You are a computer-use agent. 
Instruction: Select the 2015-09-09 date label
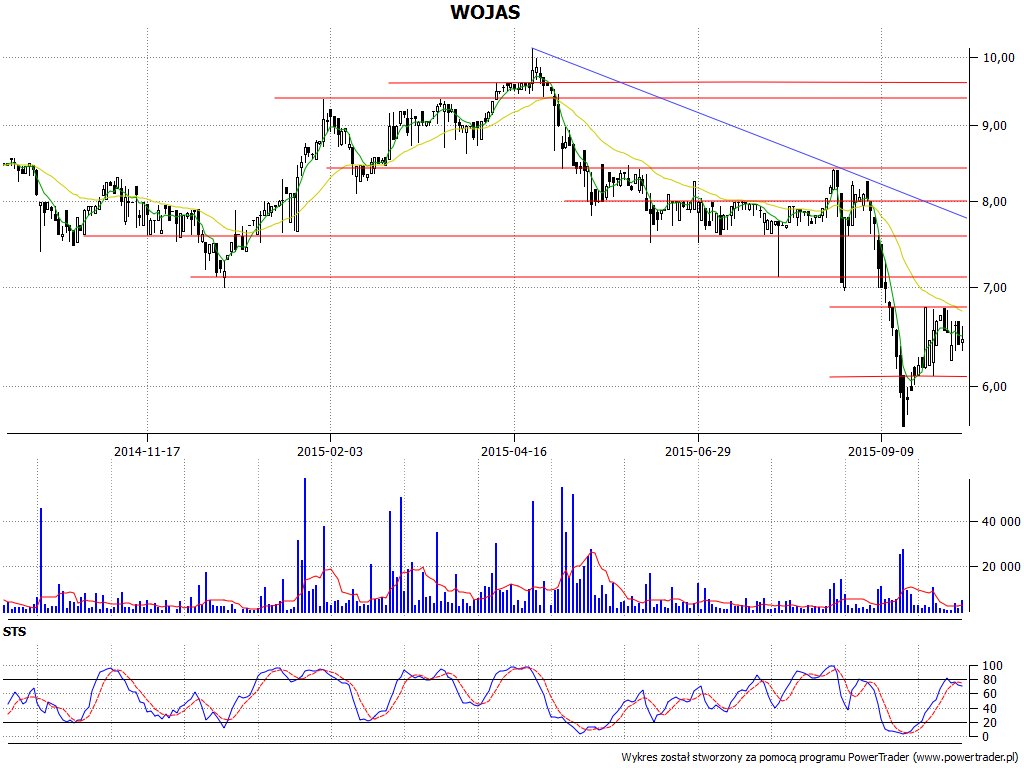pos(881,451)
